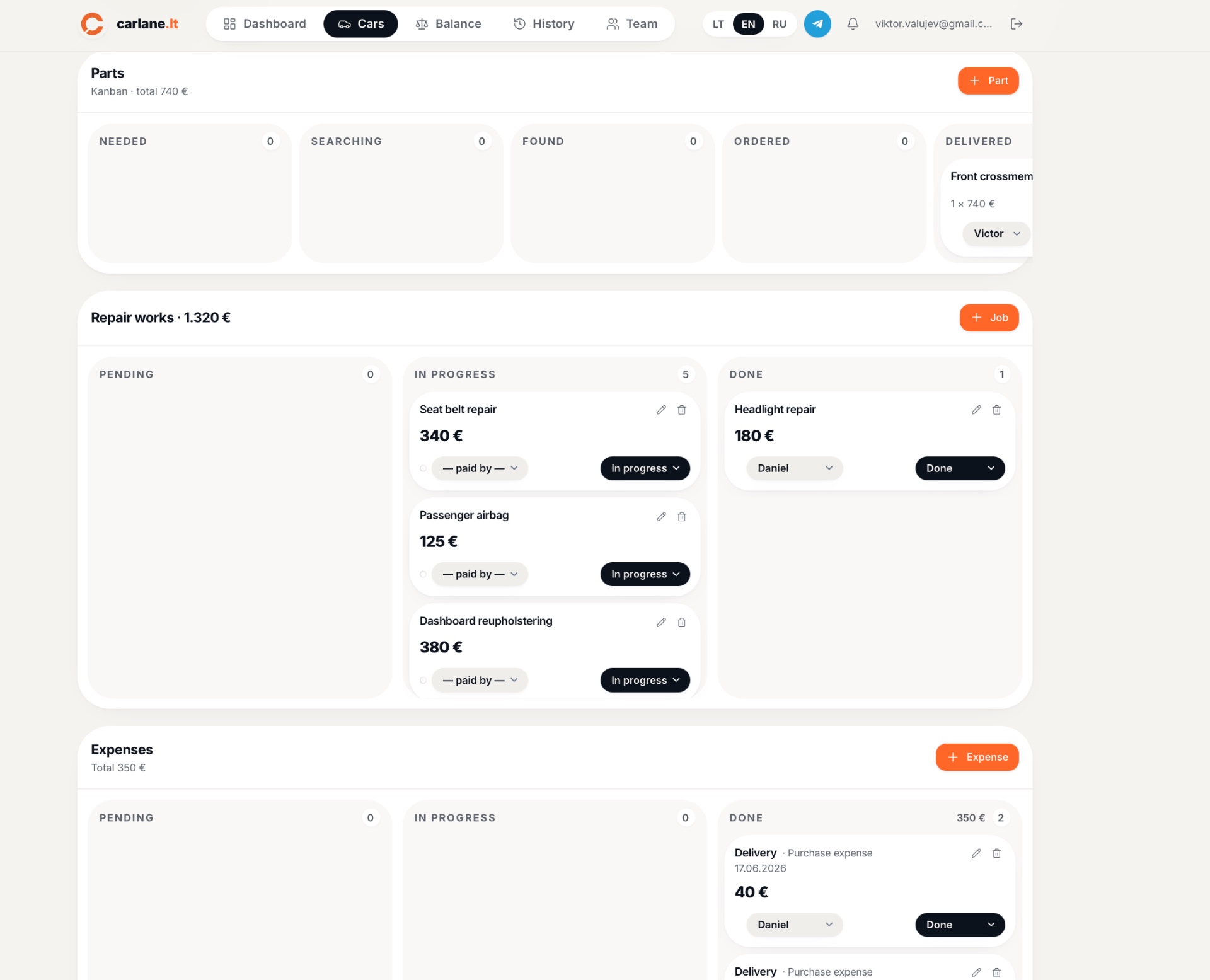
Task: Edit the 40 € Delivery expense
Action: 976,853
